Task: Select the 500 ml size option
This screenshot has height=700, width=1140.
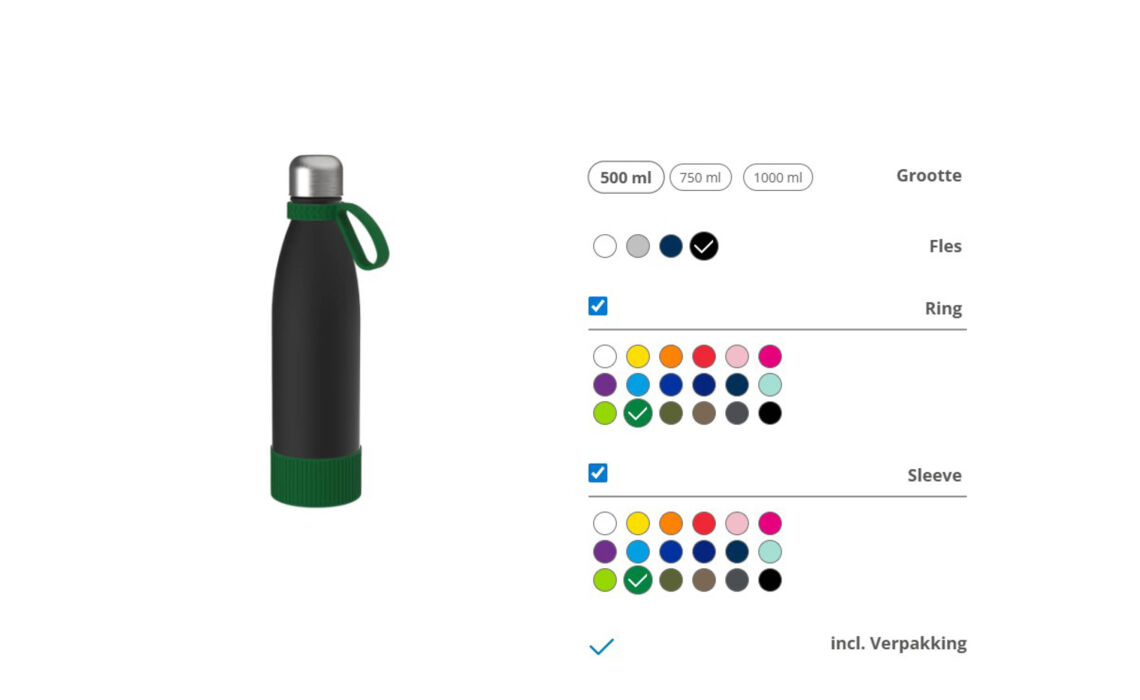Action: pyautogui.click(x=626, y=178)
